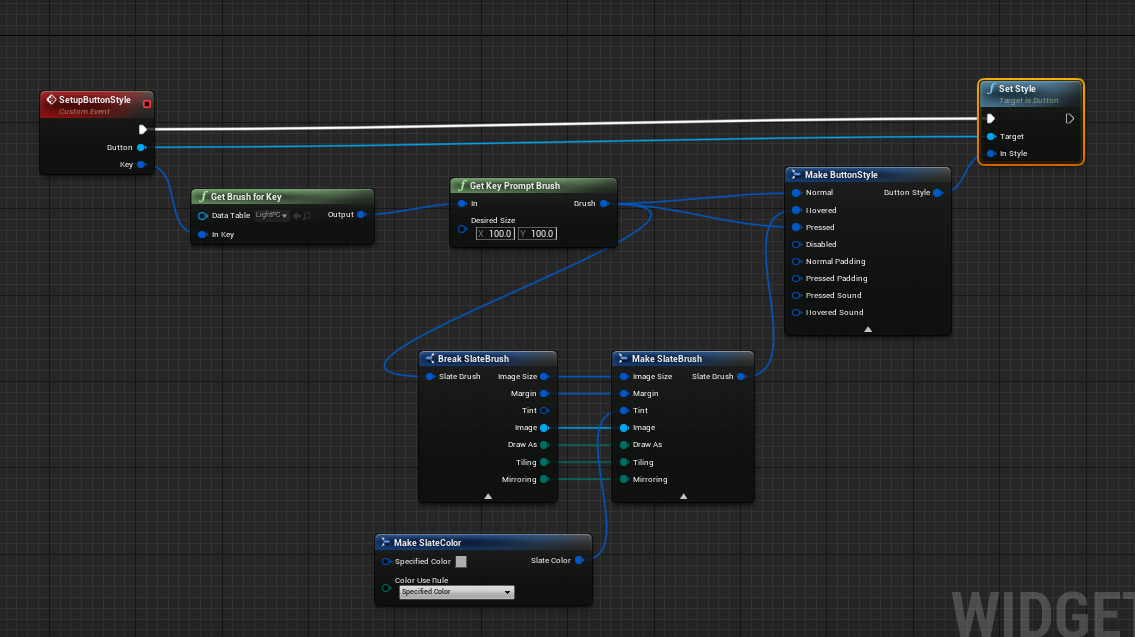
Task: Click the Hovered Sound pin on Make ButtonStyle
Action: [x=796, y=313]
